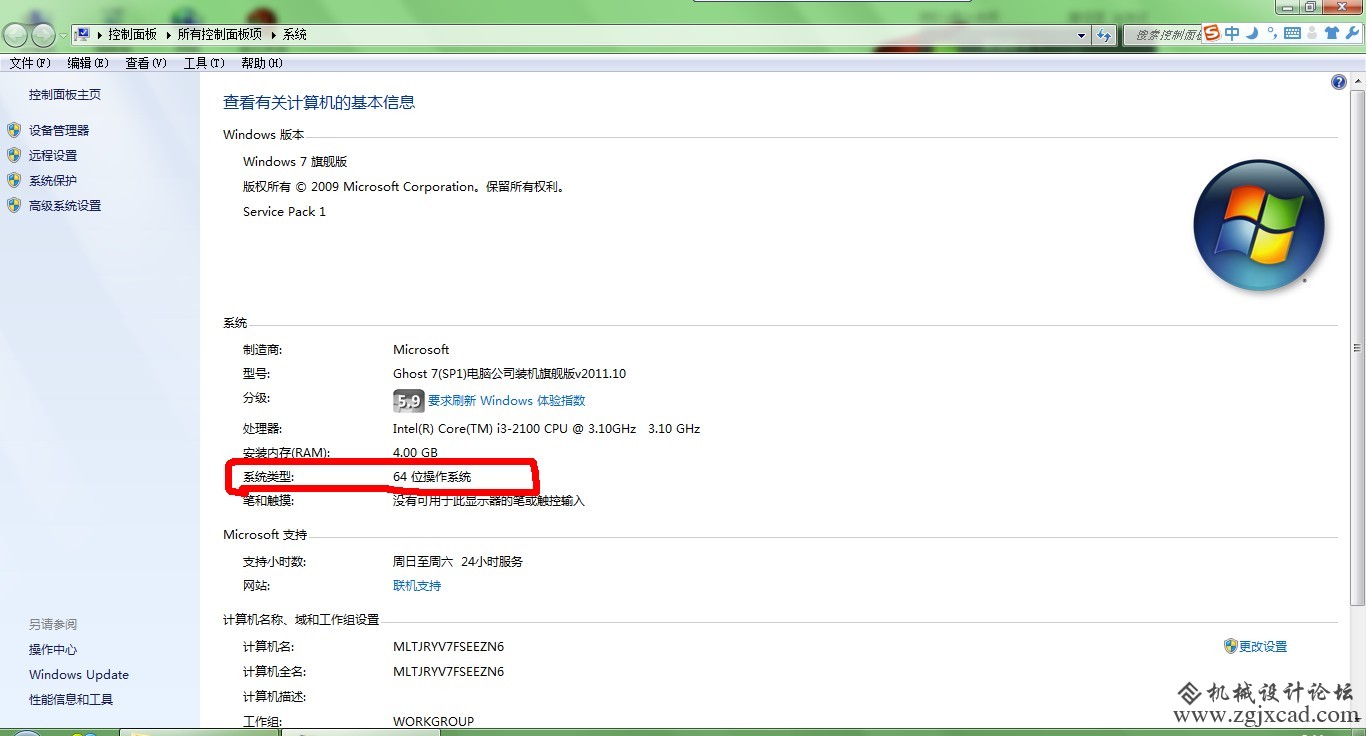Open the 系统保护 link
The image size is (1366, 736).
pyautogui.click(x=53, y=180)
